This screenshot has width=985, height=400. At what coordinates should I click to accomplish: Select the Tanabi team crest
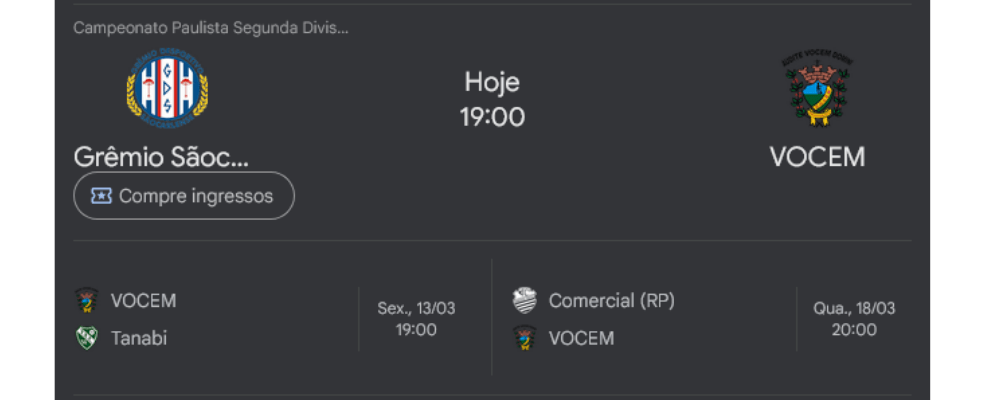tap(87, 338)
